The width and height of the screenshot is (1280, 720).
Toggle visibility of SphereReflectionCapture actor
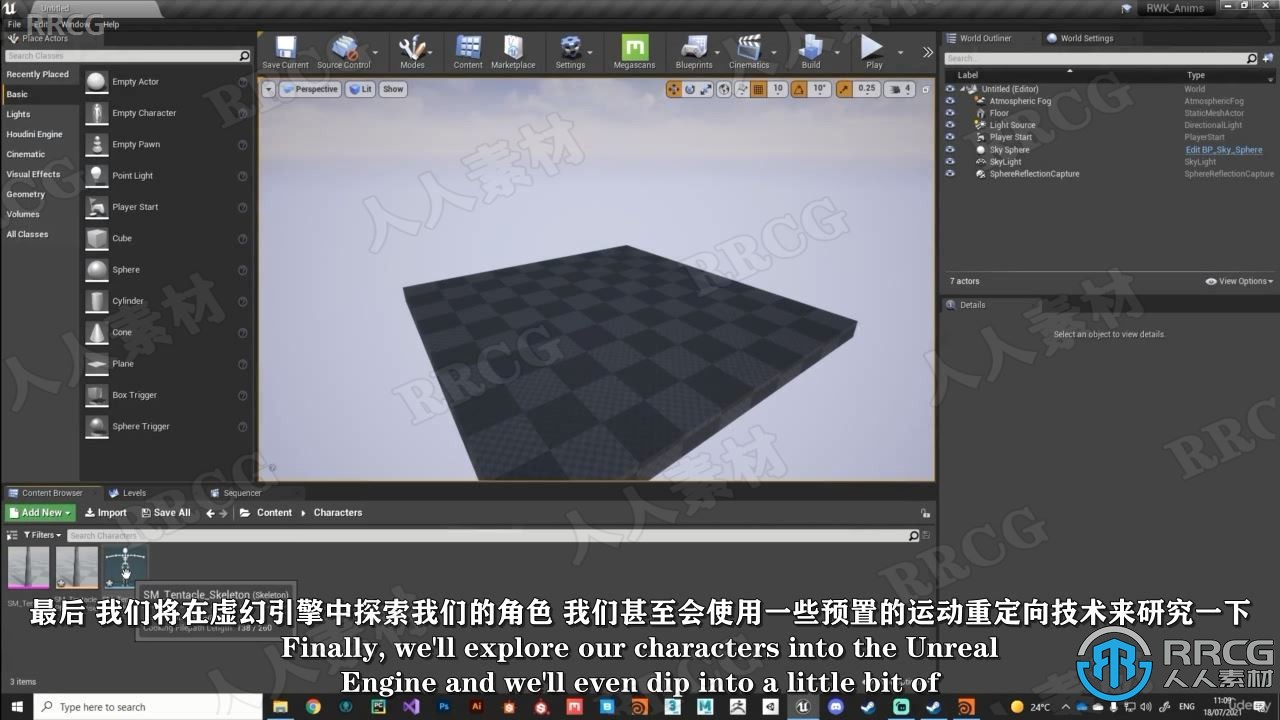[x=950, y=174]
